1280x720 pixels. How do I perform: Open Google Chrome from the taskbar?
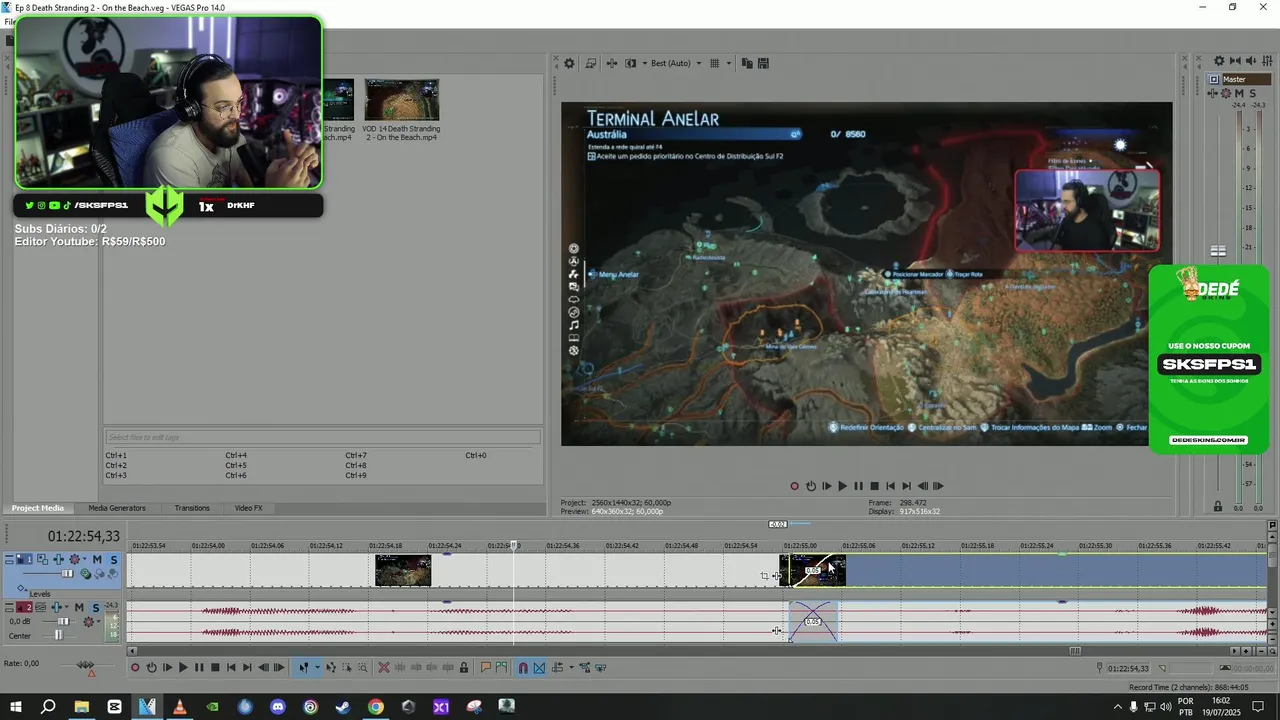(x=375, y=707)
